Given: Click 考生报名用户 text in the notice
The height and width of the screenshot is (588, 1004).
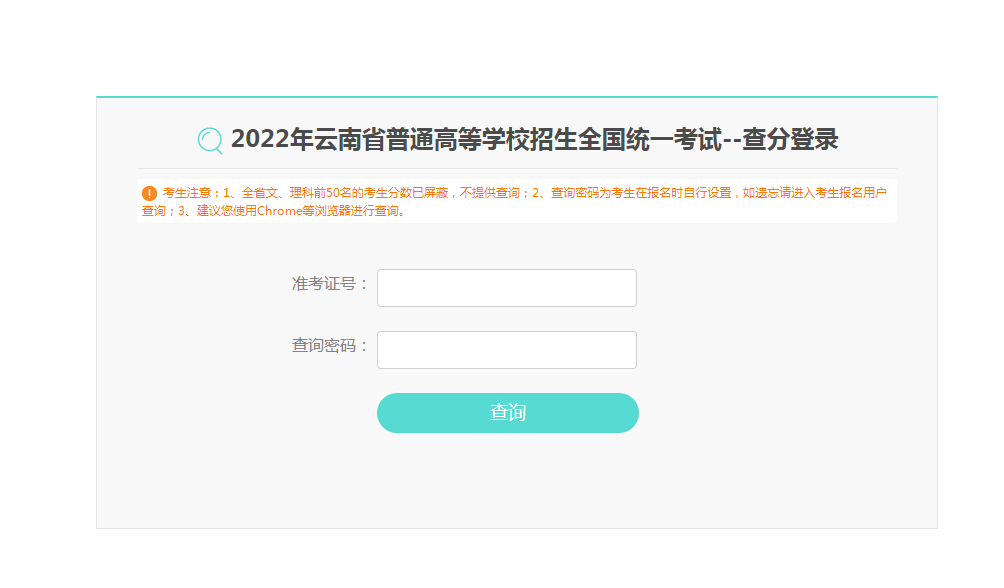Looking at the screenshot, I should click(x=851, y=193).
